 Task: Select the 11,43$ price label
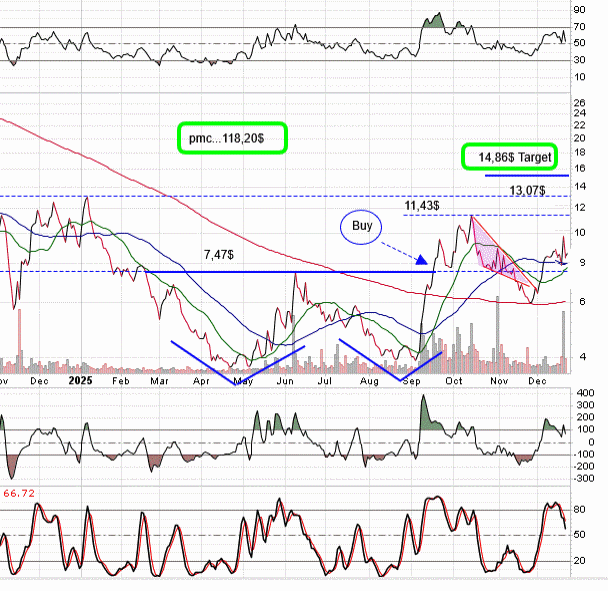tap(423, 206)
